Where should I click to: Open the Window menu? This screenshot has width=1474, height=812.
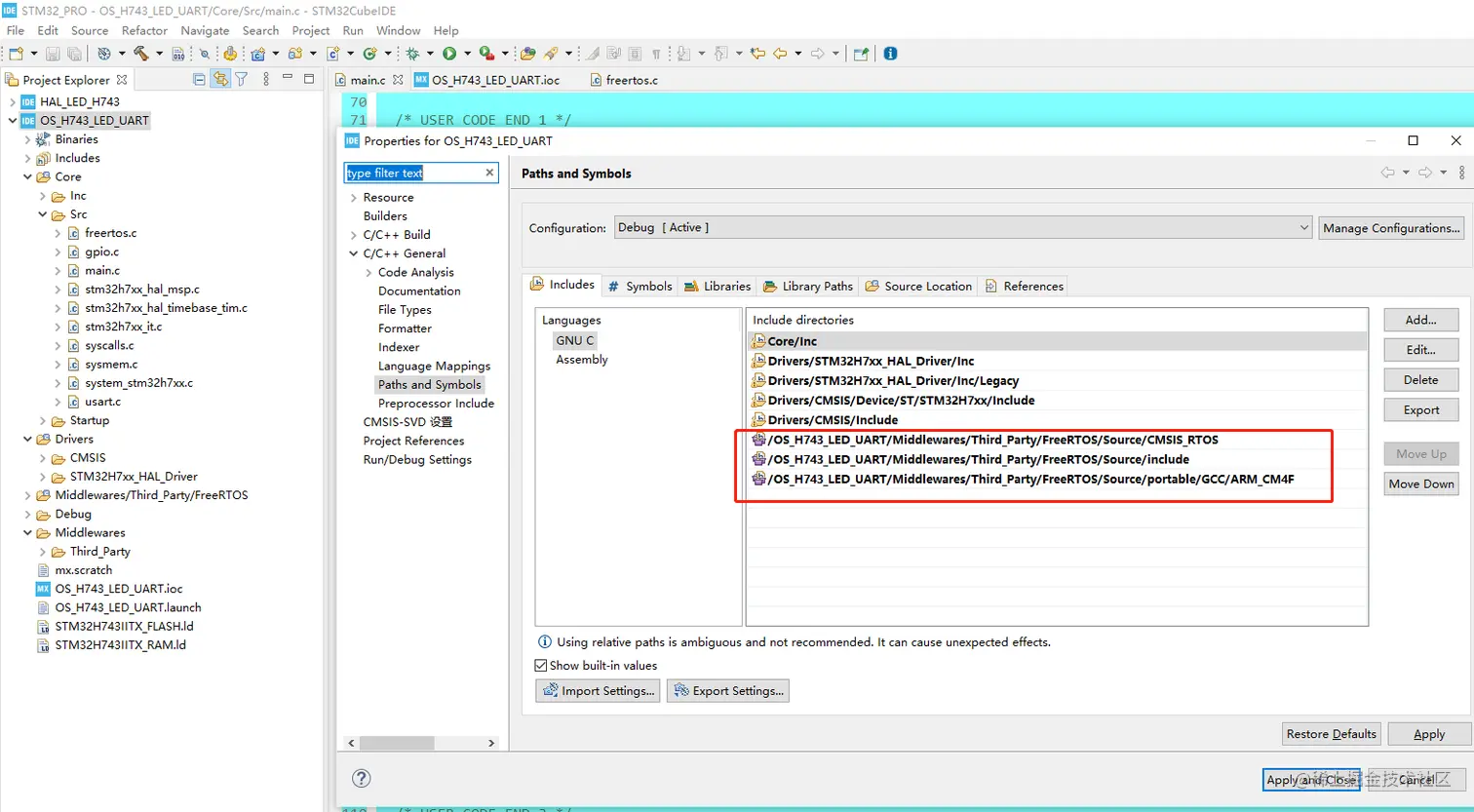(398, 30)
